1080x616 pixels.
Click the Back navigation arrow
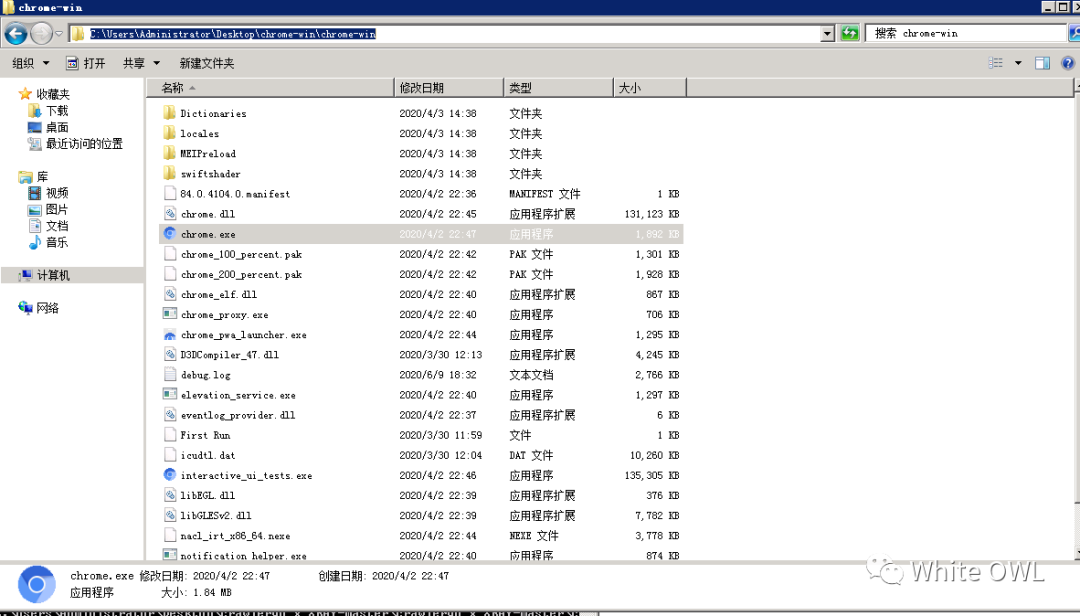(16, 33)
